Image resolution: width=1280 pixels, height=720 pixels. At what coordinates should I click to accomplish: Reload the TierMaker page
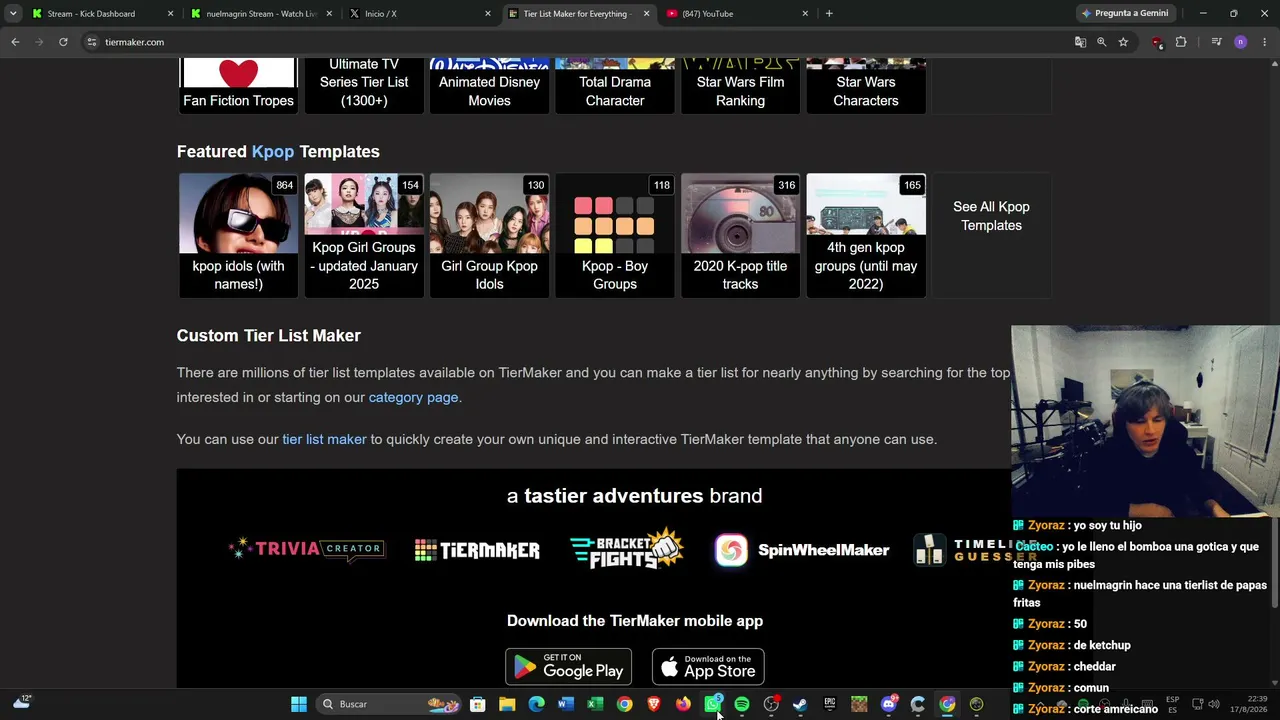[63, 42]
